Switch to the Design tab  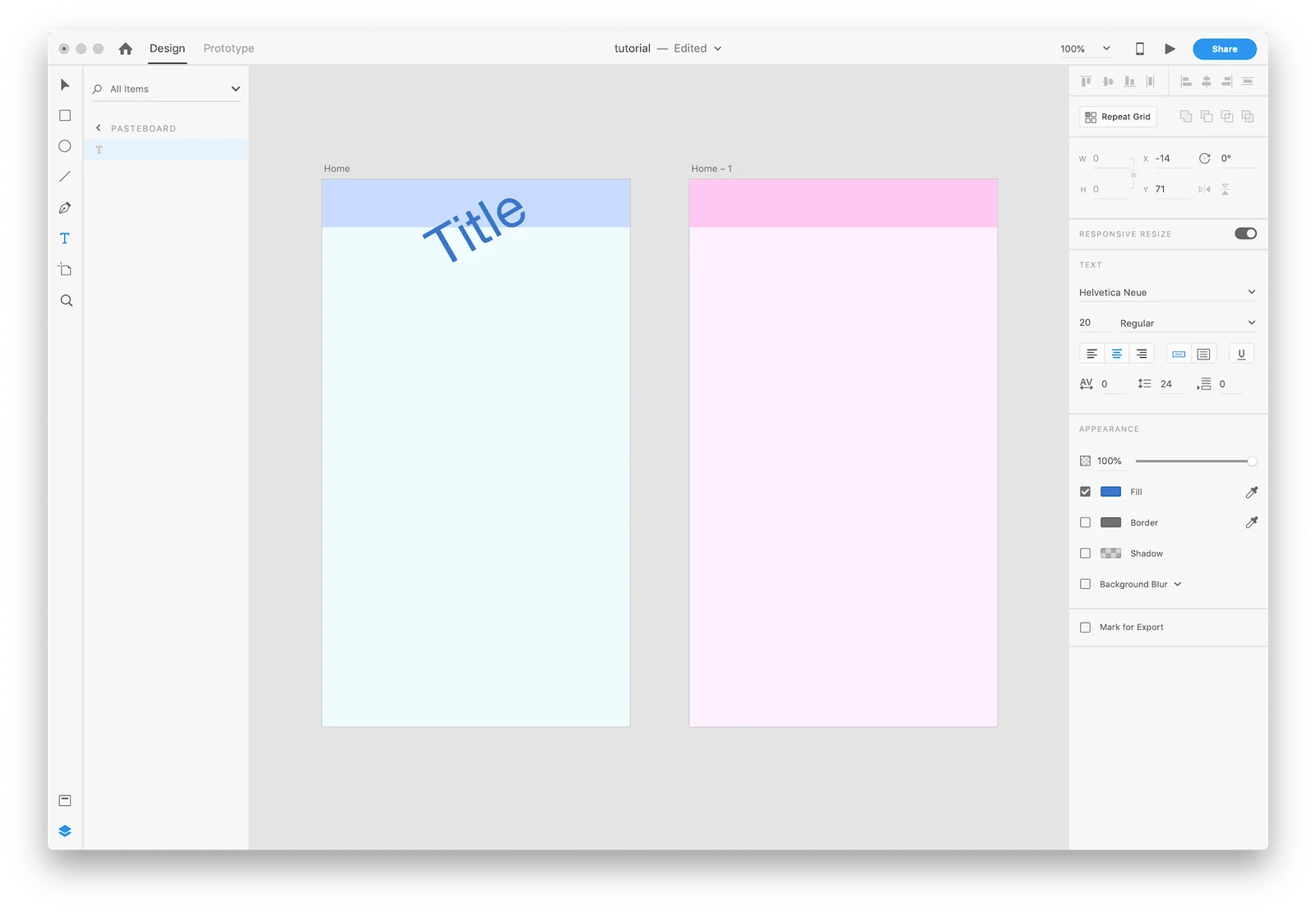(167, 49)
